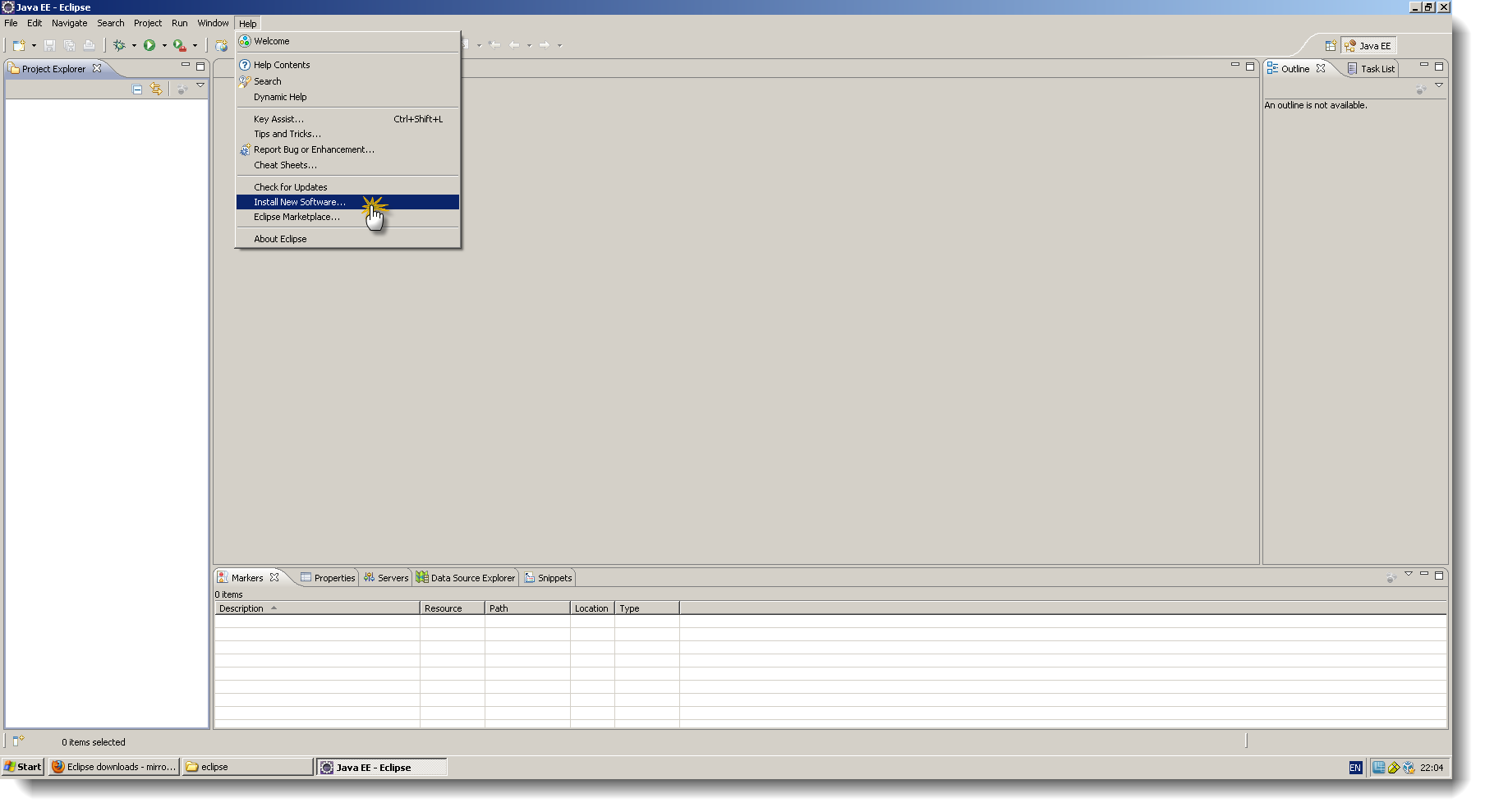Click the EN language indicator in the tray
Screen dimensions: 1485x812
[x=1354, y=768]
